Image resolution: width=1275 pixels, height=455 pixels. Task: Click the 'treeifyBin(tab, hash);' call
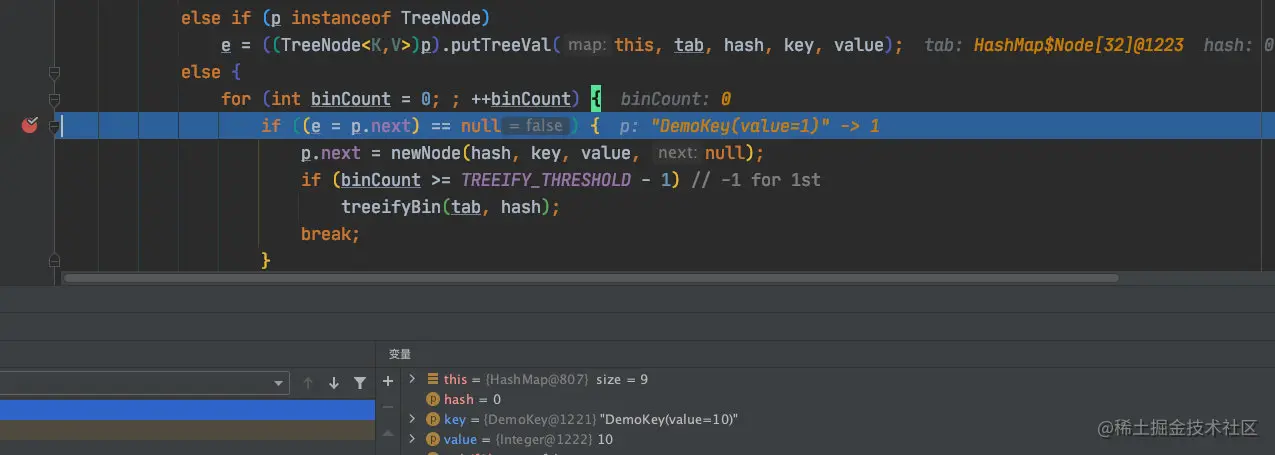coord(450,207)
